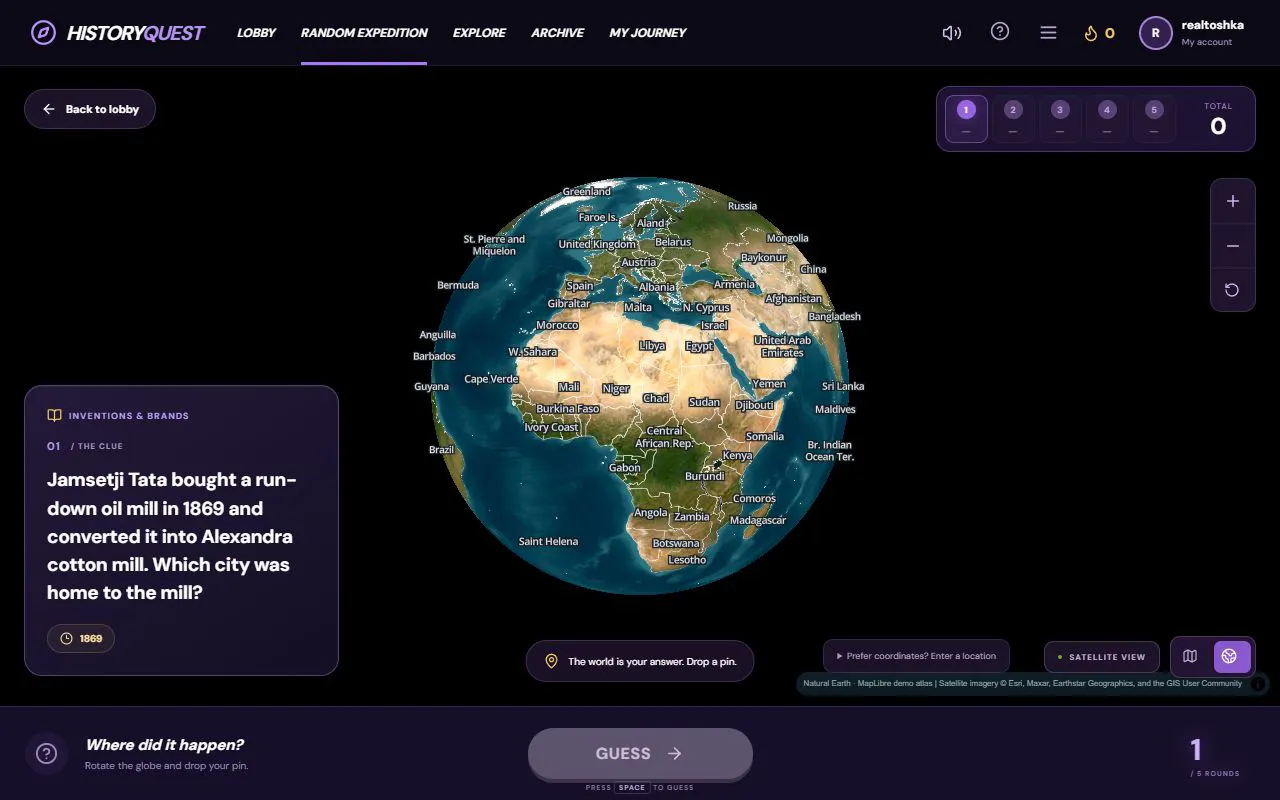Open the hamburger menu icon
The width and height of the screenshot is (1280, 800).
tap(1048, 33)
